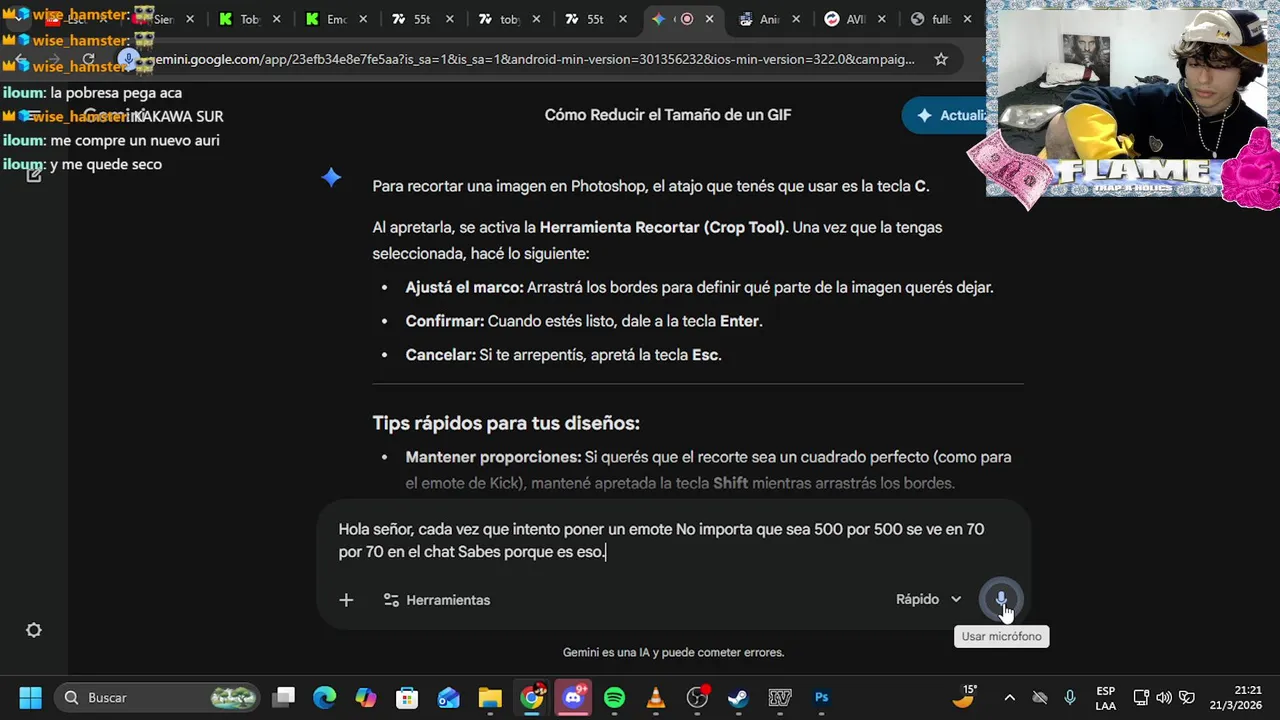Click the Actualizar upgrade button
This screenshot has height=720, width=1280.
946,115
